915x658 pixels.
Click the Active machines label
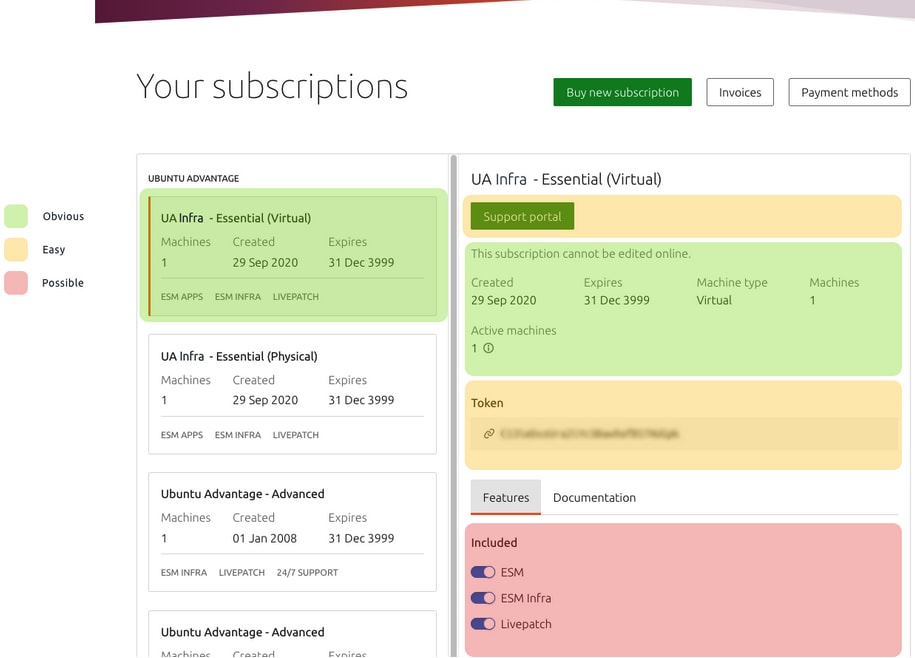pyautogui.click(x=514, y=331)
